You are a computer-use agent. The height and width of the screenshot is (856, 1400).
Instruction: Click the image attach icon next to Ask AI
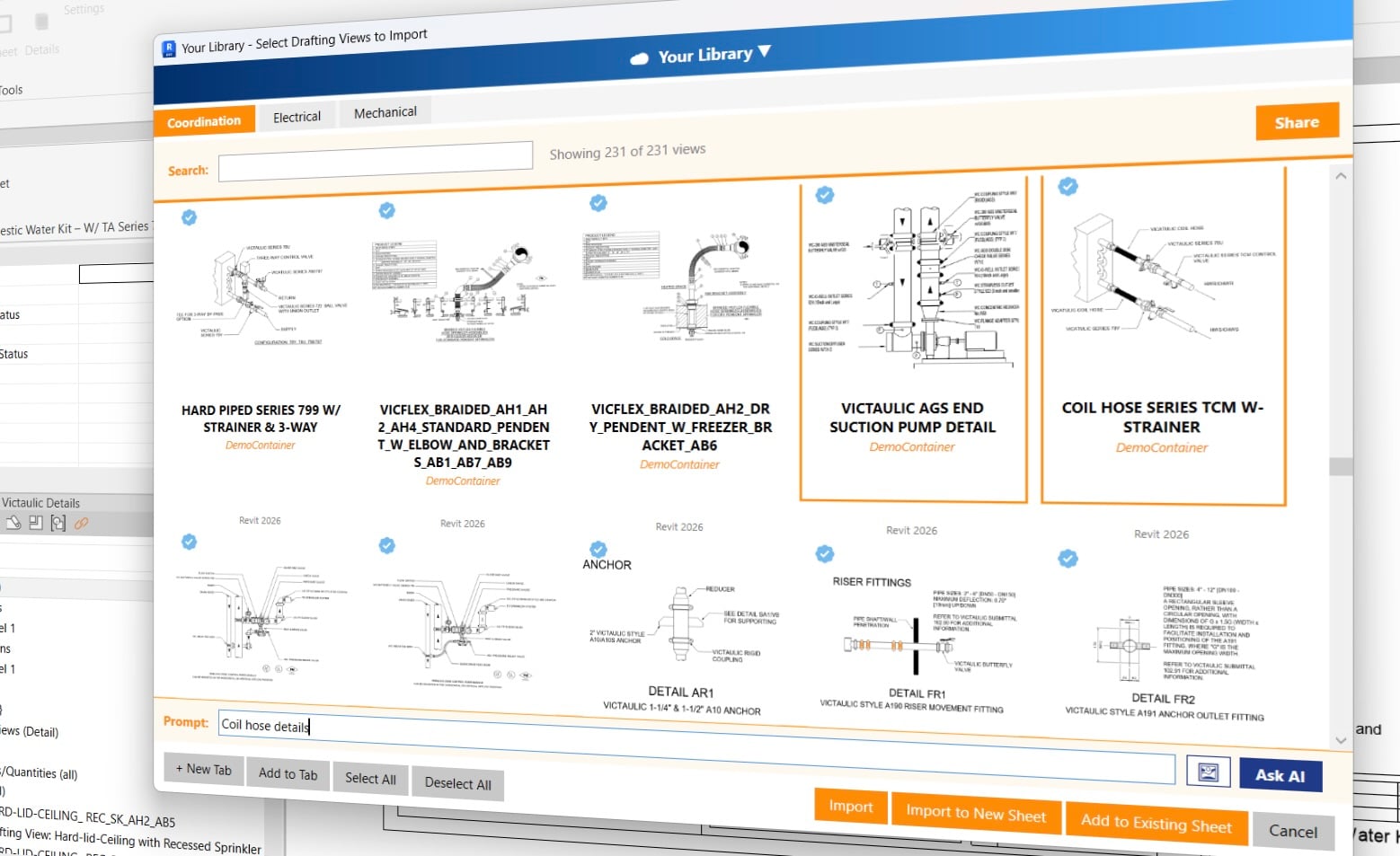(1208, 772)
